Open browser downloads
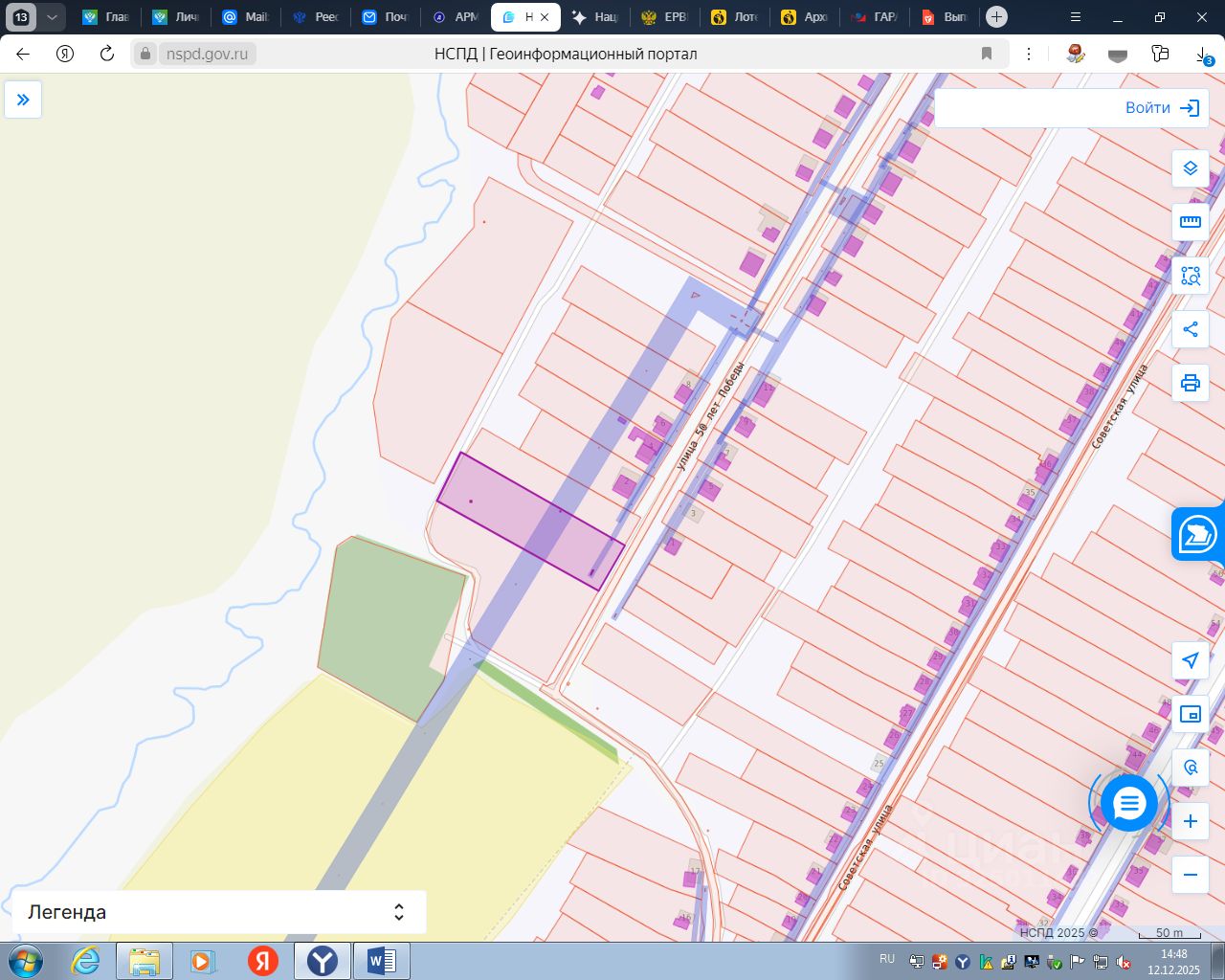Screen dimensions: 1225x980 (1204, 55)
